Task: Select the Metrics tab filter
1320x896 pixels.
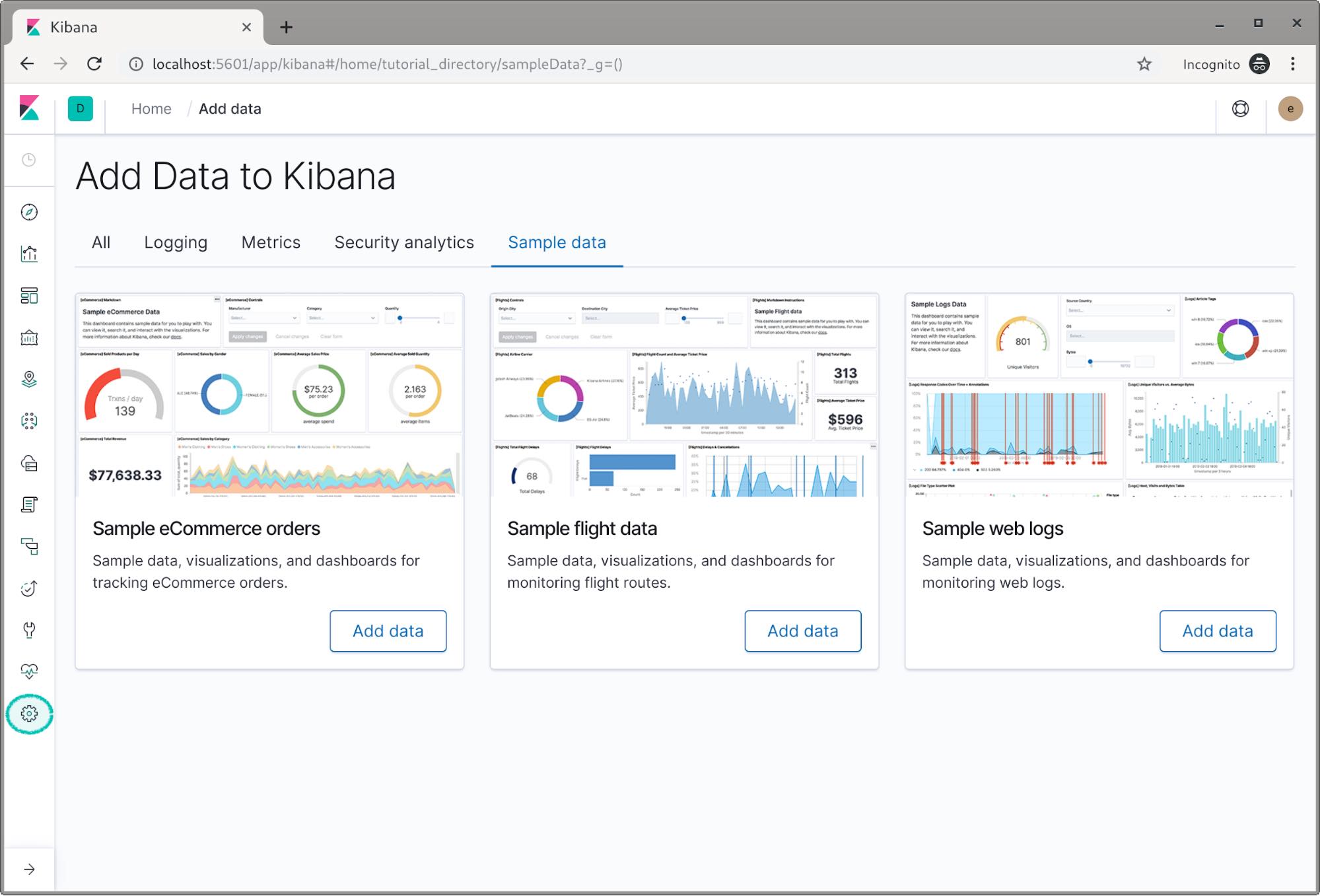Action: pos(271,243)
